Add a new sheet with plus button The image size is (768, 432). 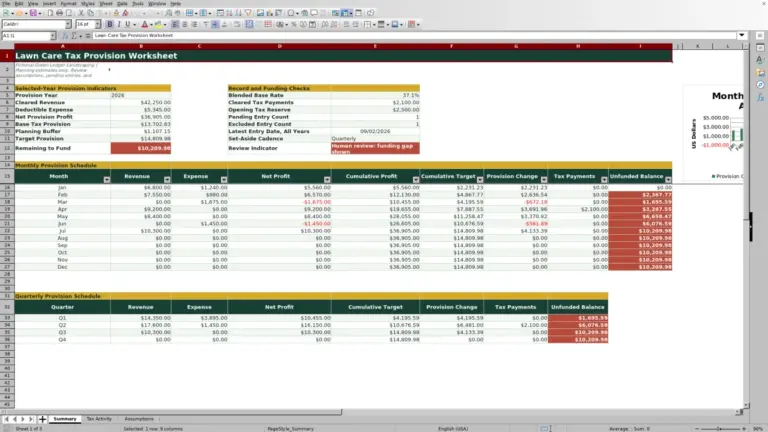coord(42,419)
